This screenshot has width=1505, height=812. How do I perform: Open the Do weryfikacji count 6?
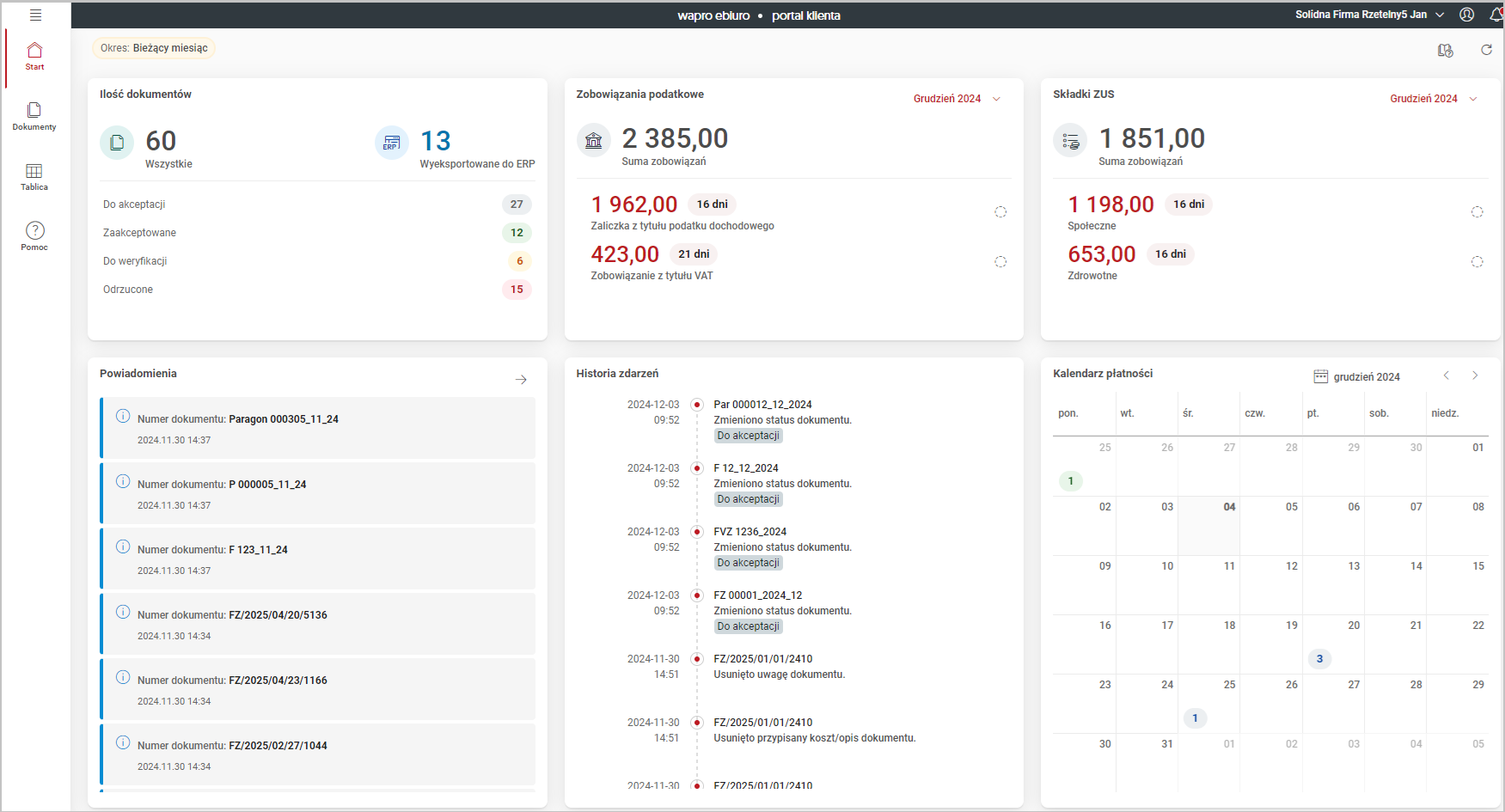[519, 261]
